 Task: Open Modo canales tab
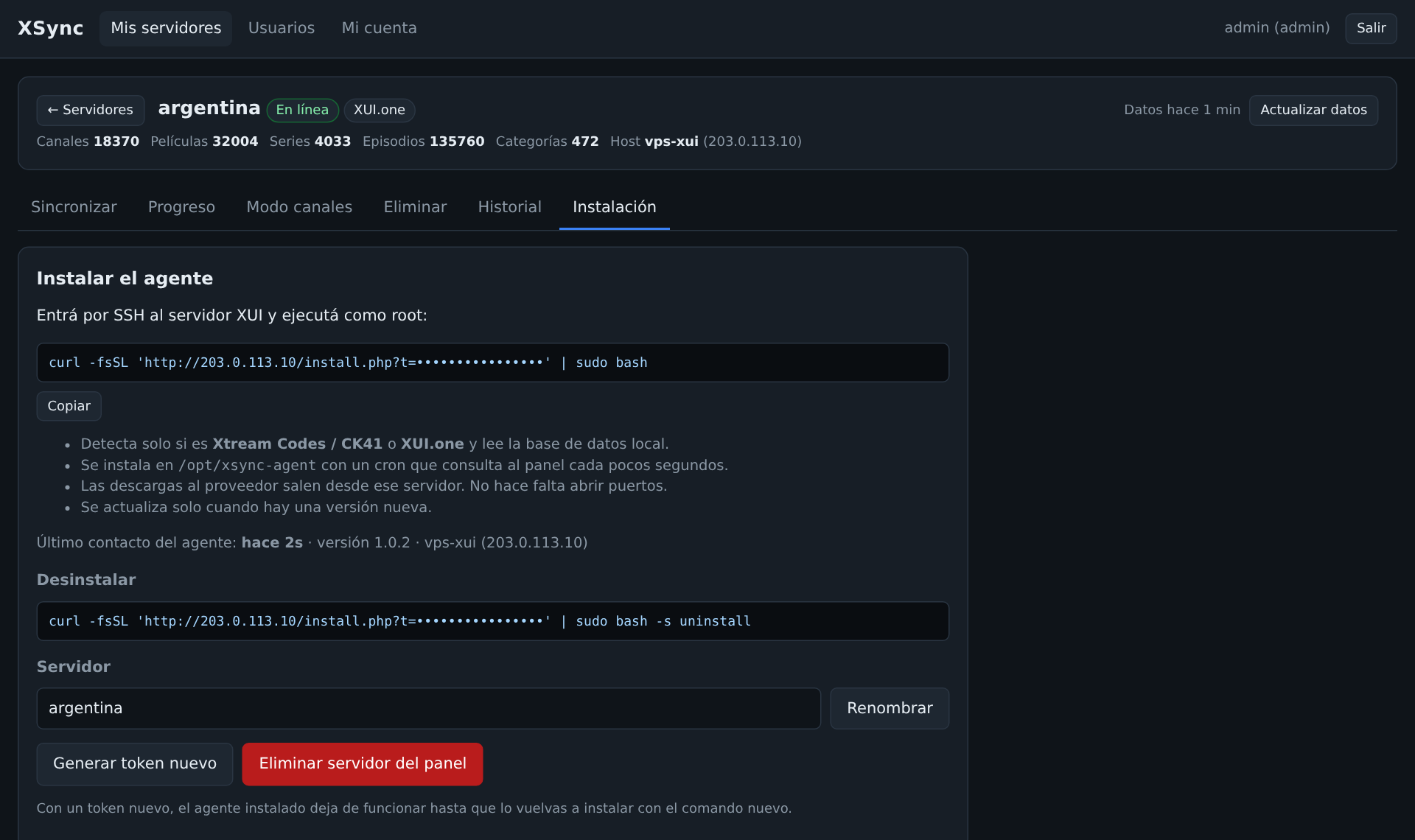click(x=299, y=207)
